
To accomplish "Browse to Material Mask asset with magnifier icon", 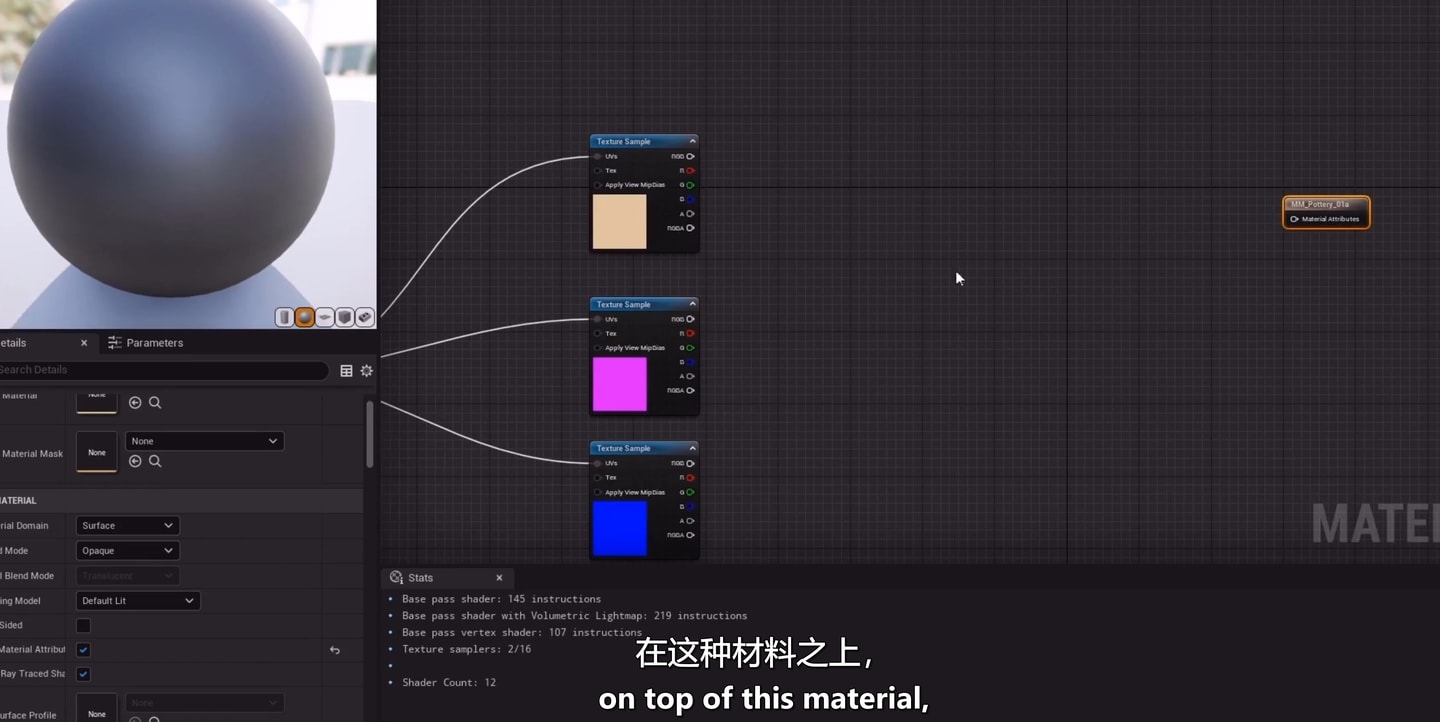I will click(155, 461).
